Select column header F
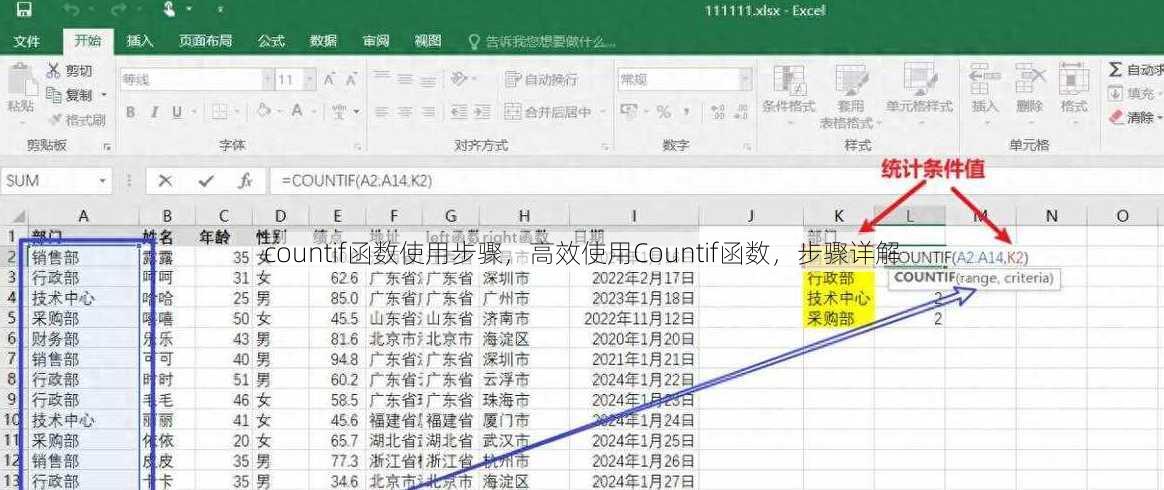The height and width of the screenshot is (490, 1164). (x=393, y=216)
